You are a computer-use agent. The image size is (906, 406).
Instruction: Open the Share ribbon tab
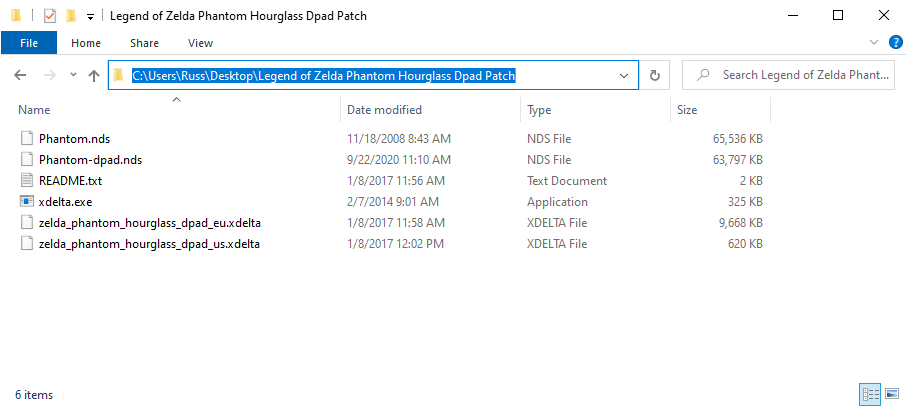144,43
